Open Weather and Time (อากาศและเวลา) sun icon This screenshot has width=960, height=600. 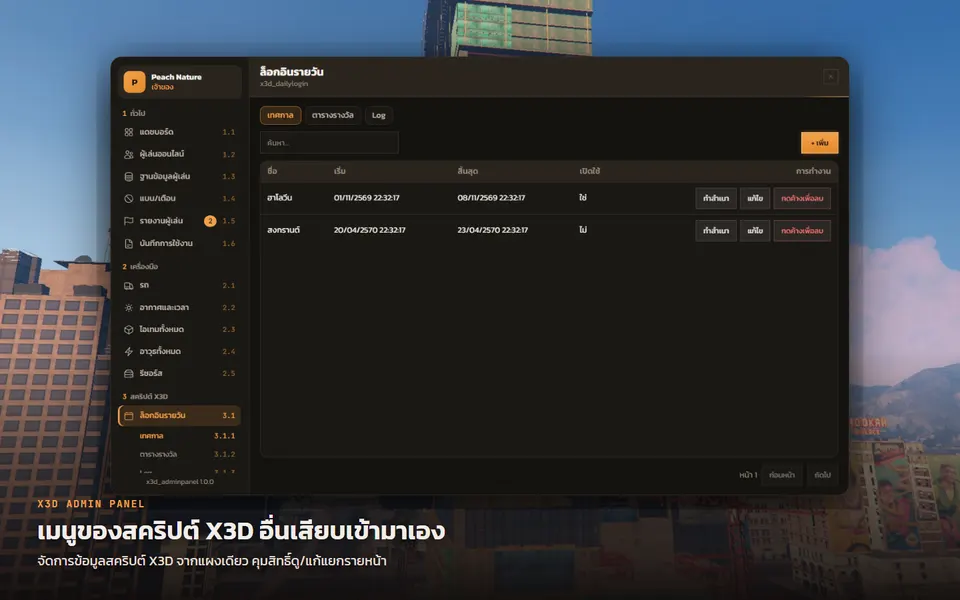[129, 307]
